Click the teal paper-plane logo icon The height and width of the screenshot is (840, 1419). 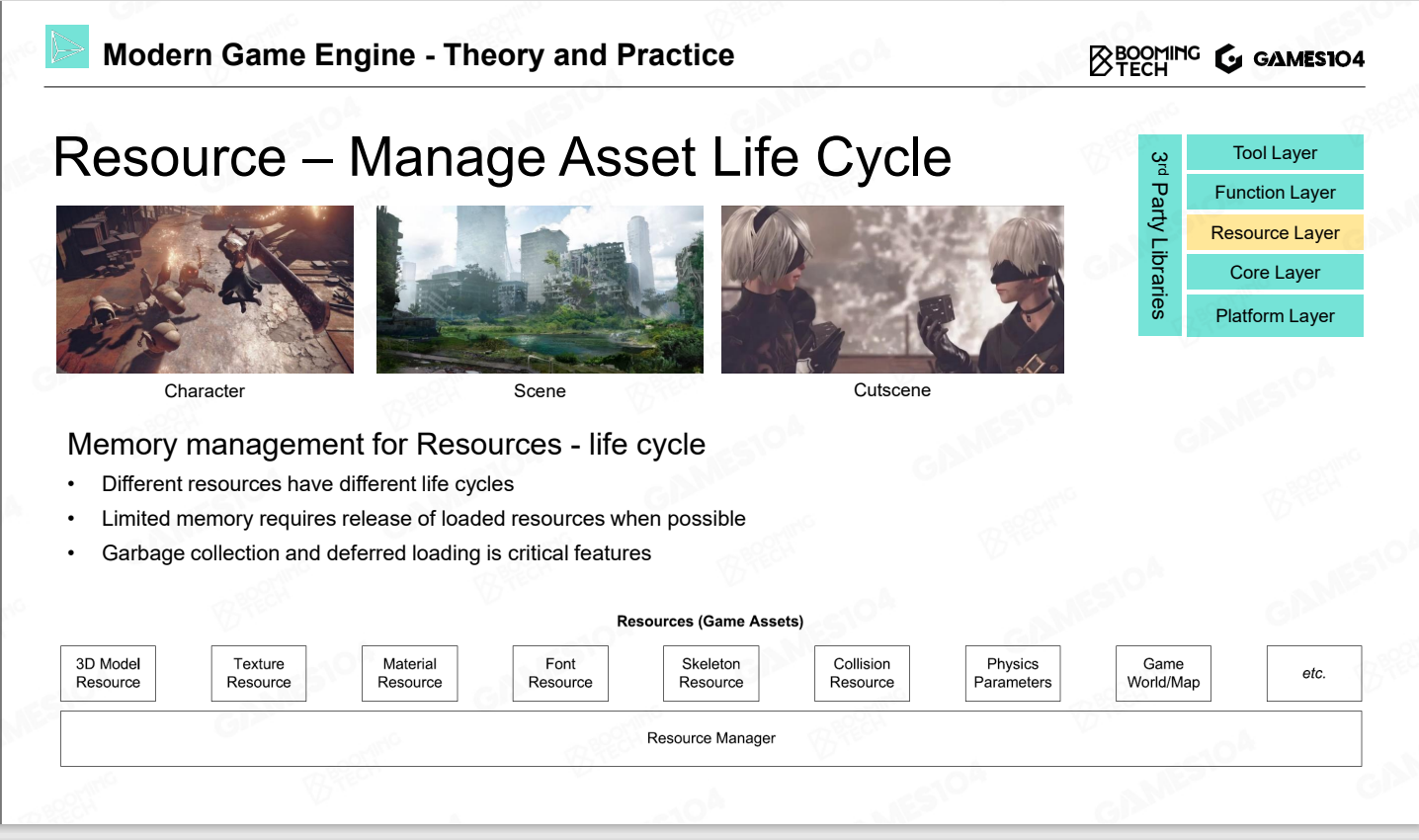67,46
